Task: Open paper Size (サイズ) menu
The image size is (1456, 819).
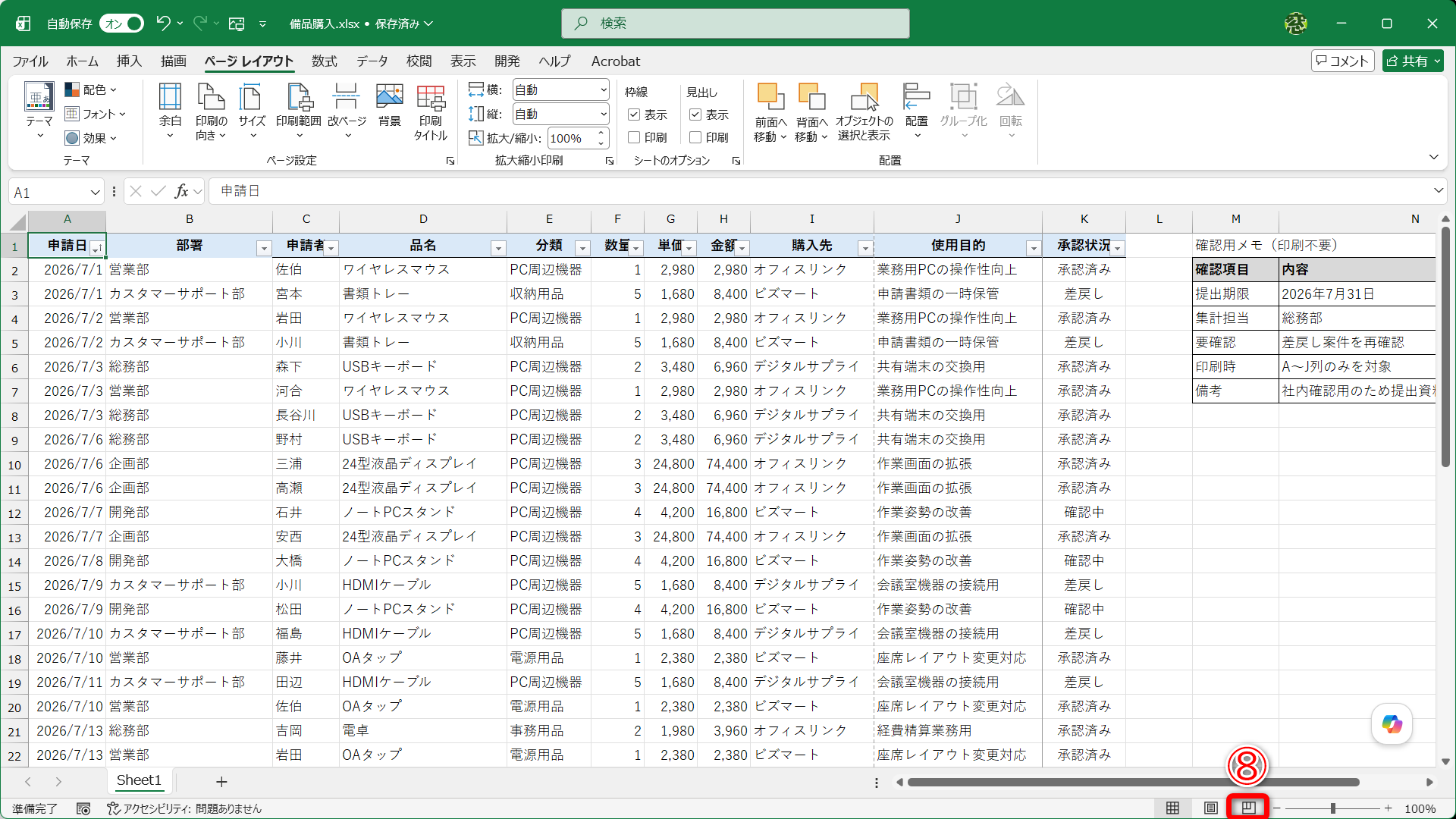Action: click(x=252, y=111)
